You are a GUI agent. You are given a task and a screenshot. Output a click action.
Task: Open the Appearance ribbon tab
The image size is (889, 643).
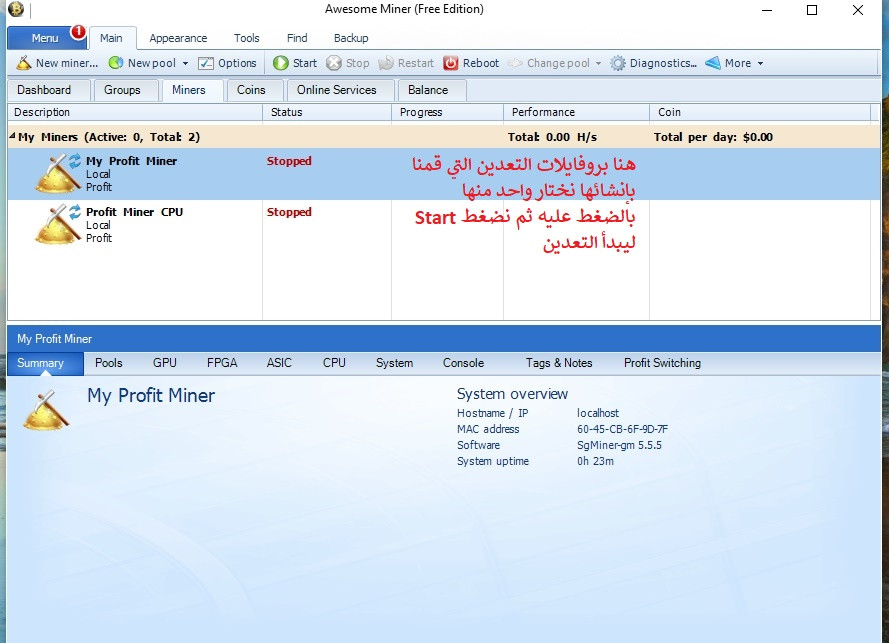point(178,38)
